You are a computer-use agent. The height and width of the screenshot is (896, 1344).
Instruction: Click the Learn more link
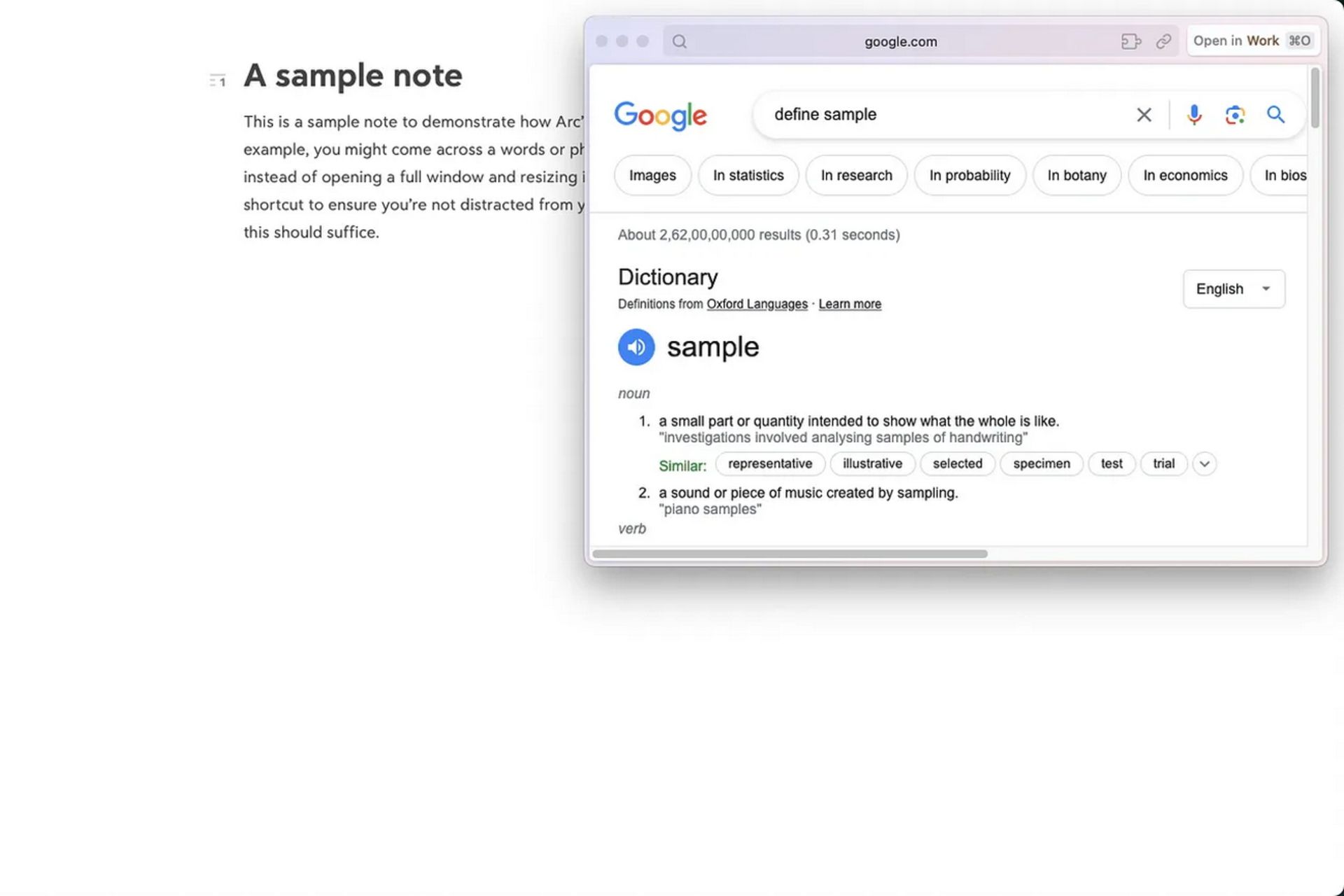pos(849,303)
